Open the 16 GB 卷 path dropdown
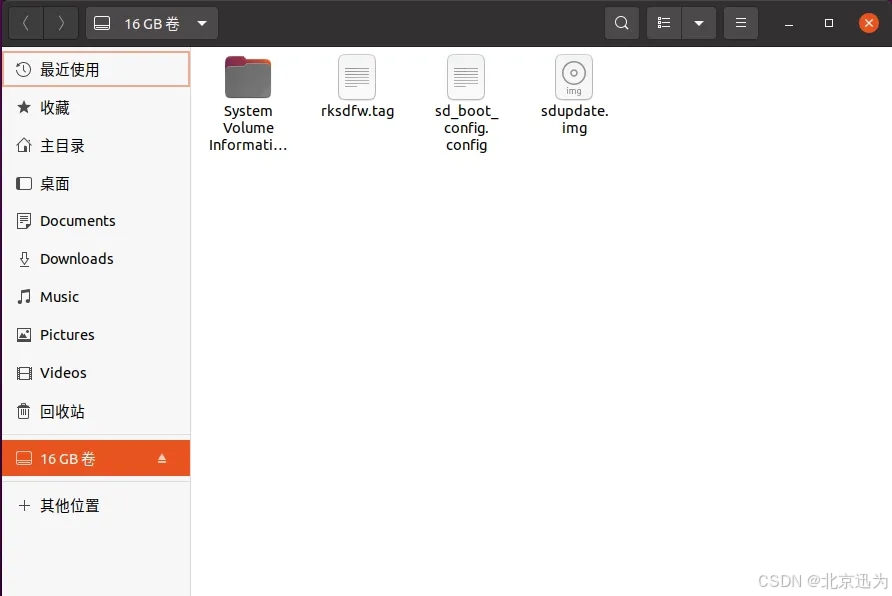 (x=151, y=23)
